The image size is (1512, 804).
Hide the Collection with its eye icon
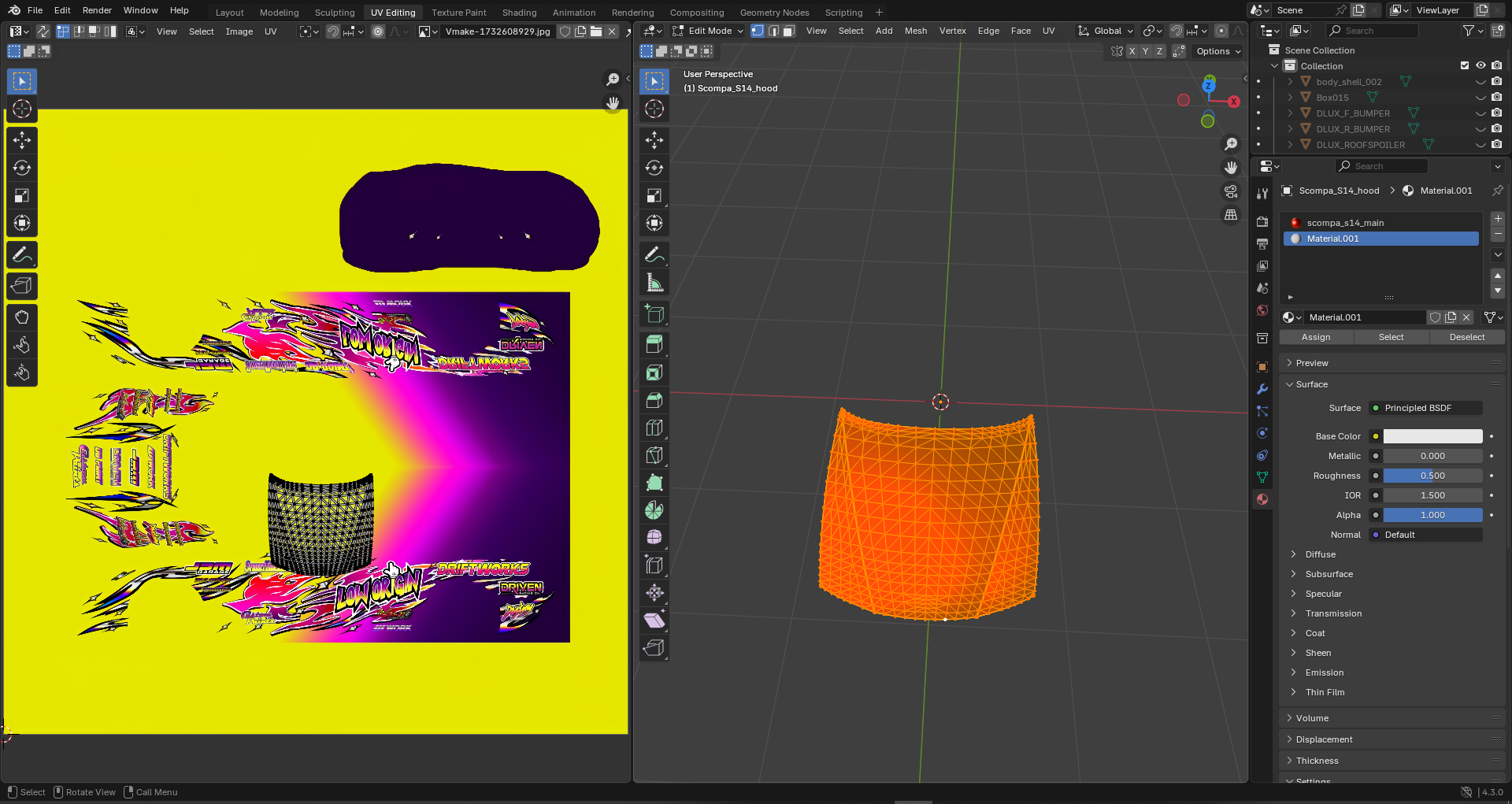1480,66
